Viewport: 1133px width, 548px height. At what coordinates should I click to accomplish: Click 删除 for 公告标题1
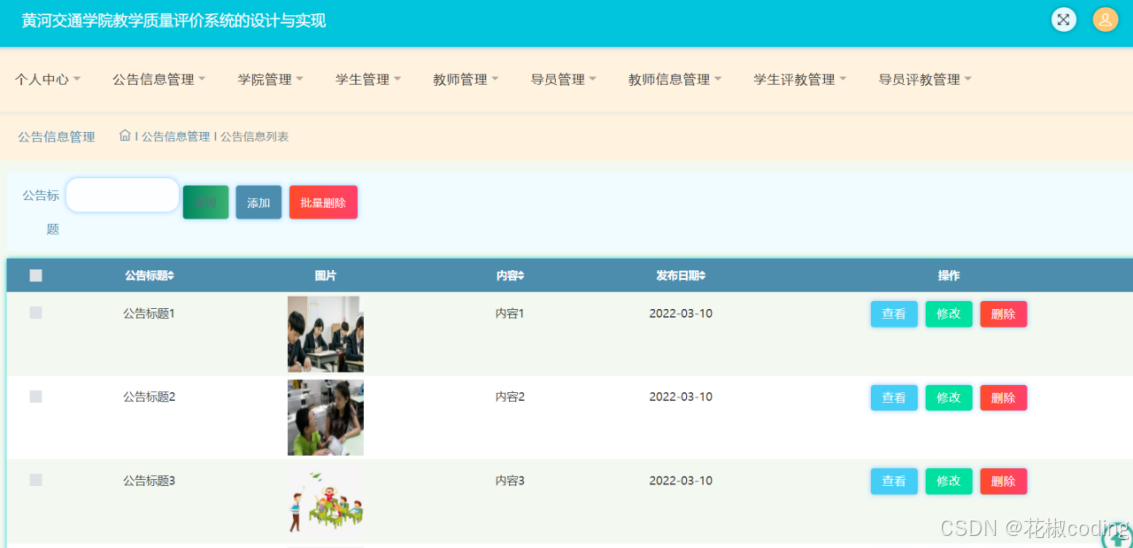(1004, 314)
